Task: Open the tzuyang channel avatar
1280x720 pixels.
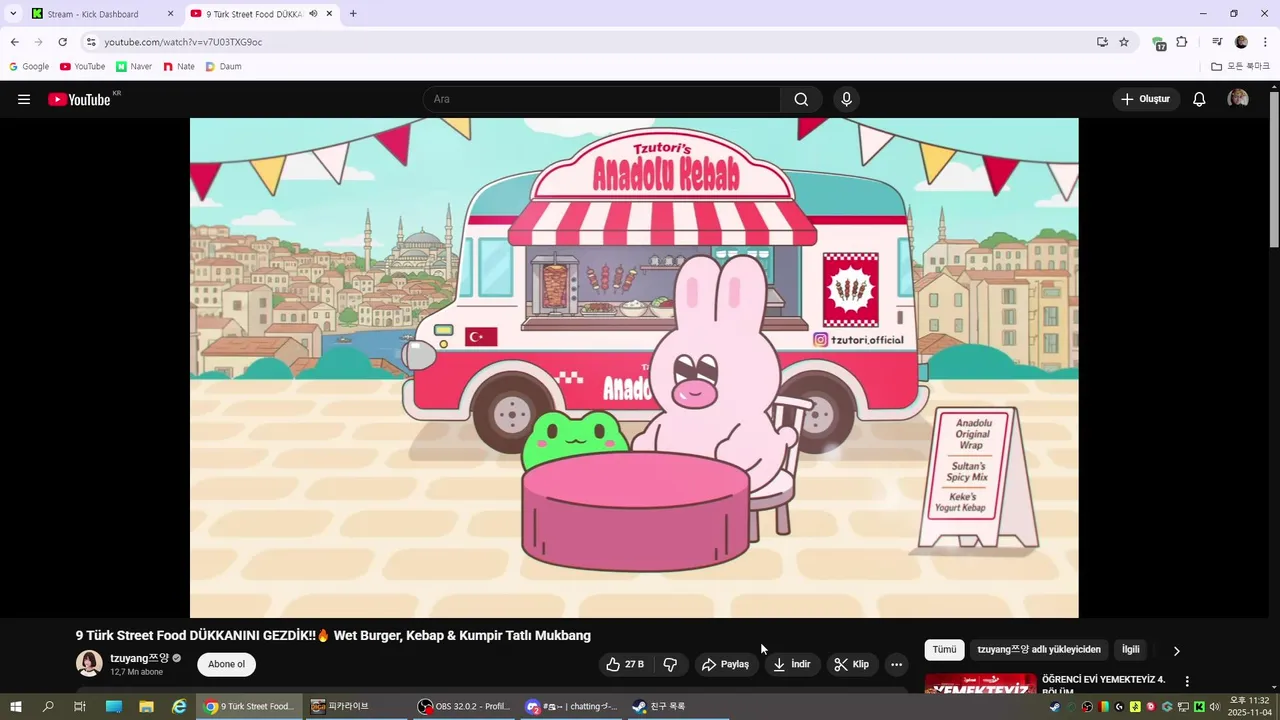Action: [89, 664]
